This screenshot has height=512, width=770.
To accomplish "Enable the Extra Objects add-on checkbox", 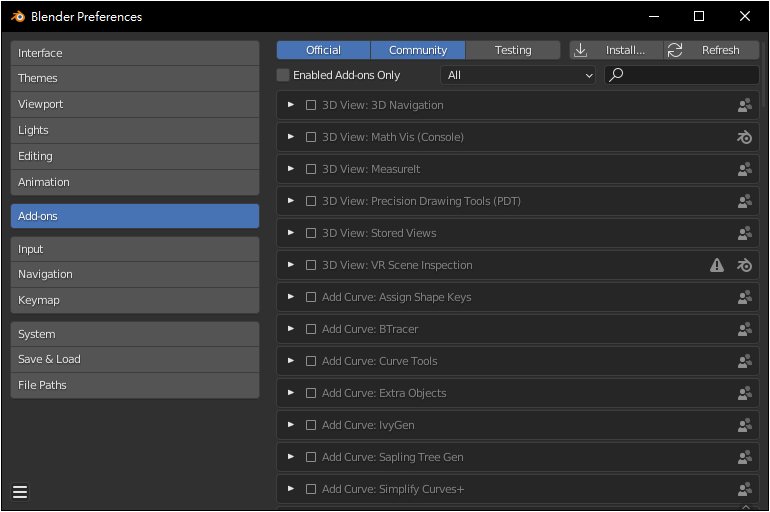I will tap(311, 393).
